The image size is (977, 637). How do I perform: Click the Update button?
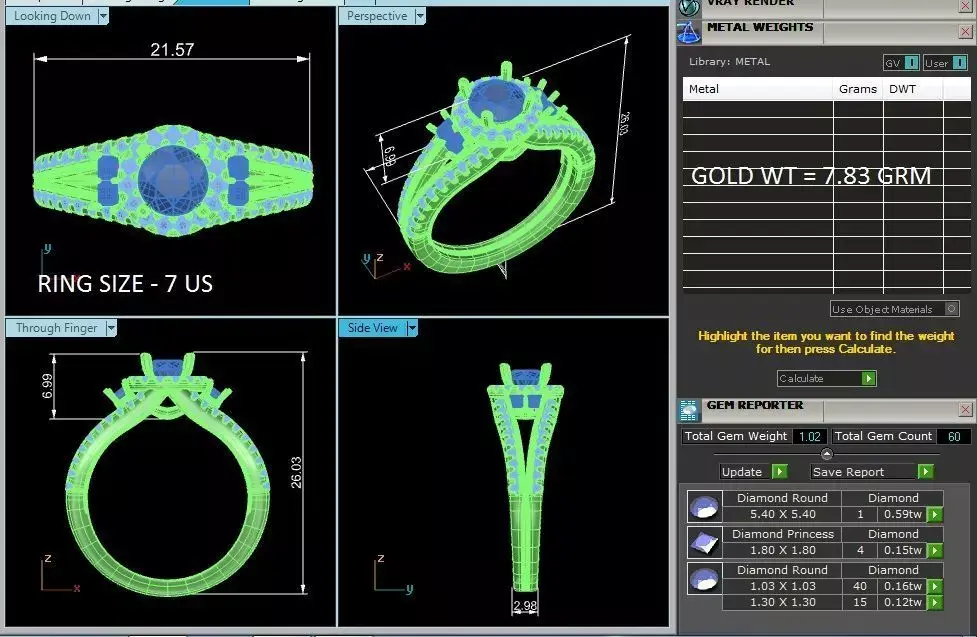[x=745, y=472]
